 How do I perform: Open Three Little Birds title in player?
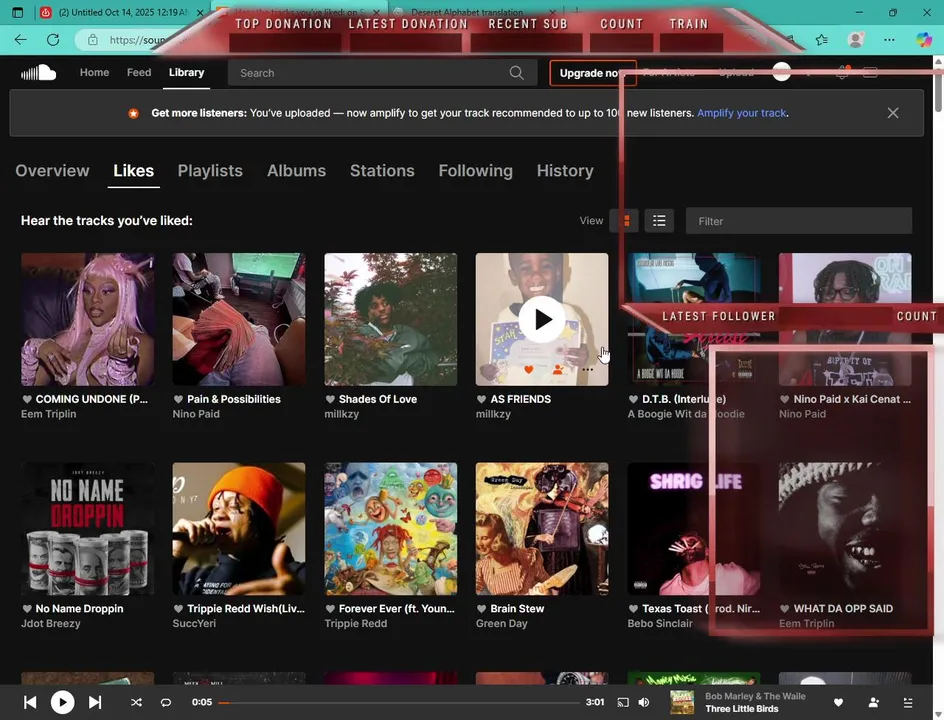[x=742, y=709]
